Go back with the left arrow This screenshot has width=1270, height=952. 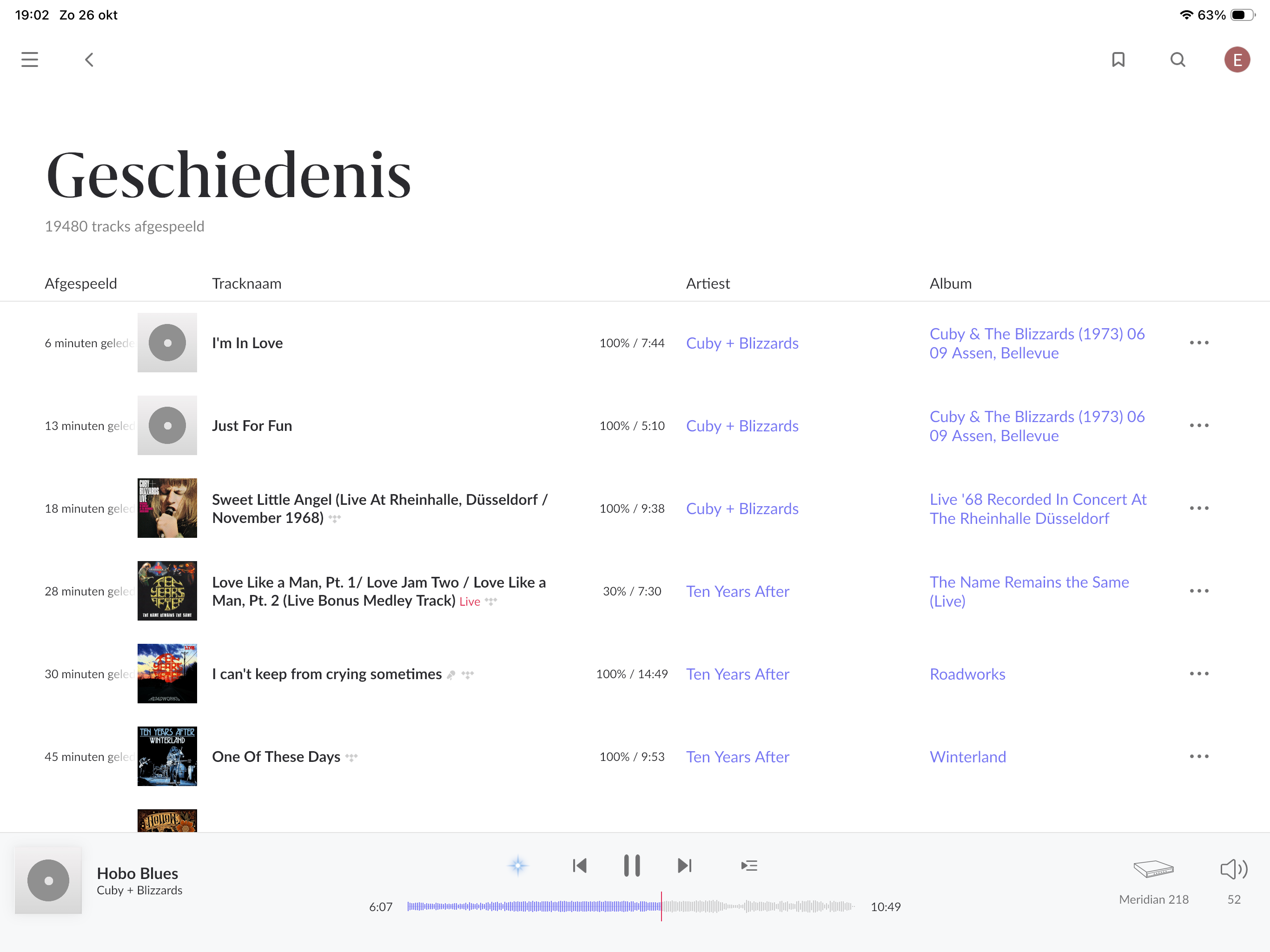pos(90,59)
